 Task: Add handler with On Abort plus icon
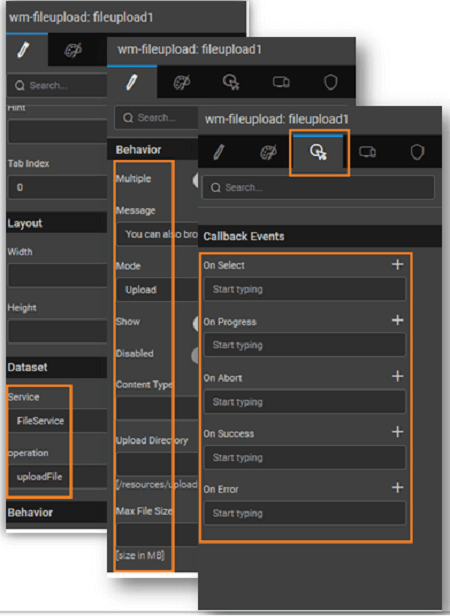(397, 376)
